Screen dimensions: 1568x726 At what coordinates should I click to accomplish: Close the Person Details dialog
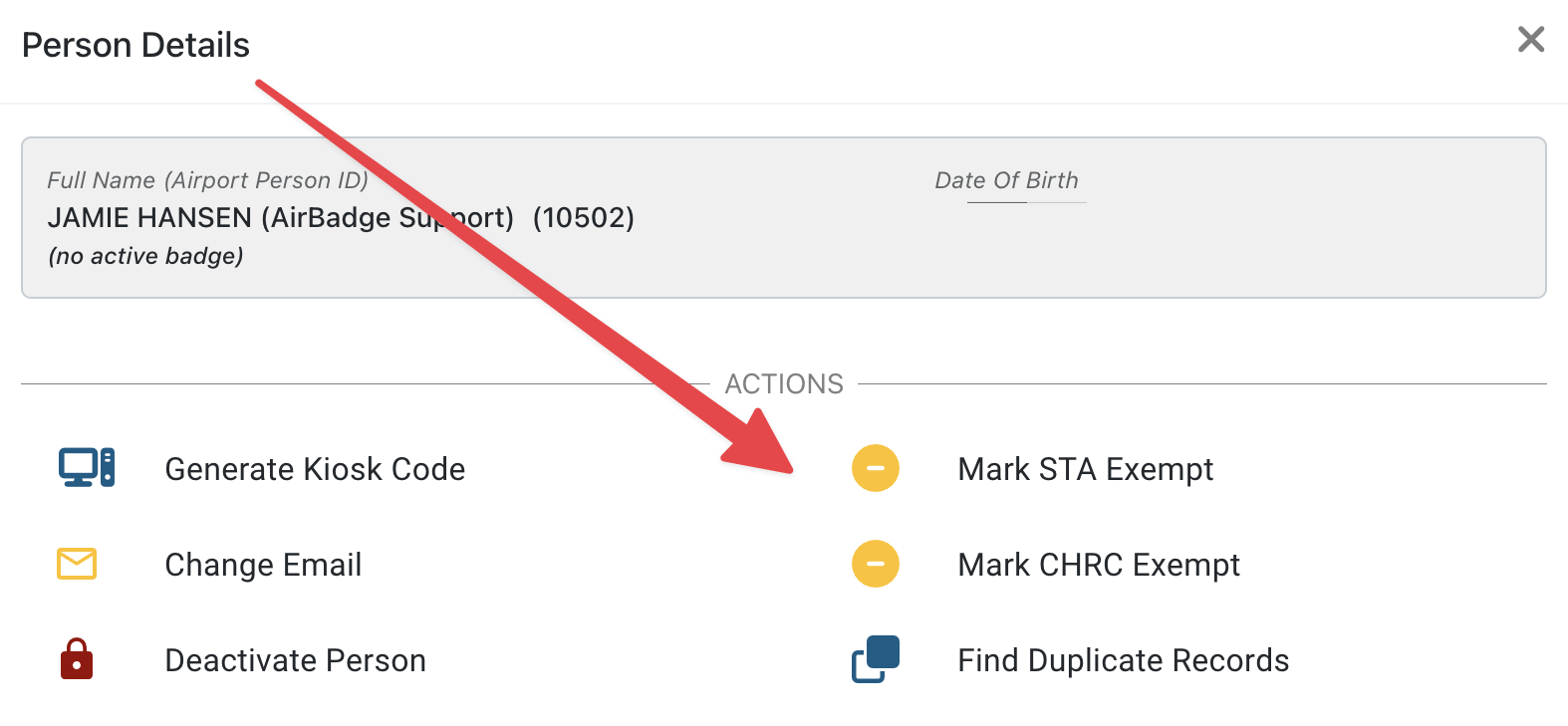tap(1531, 40)
